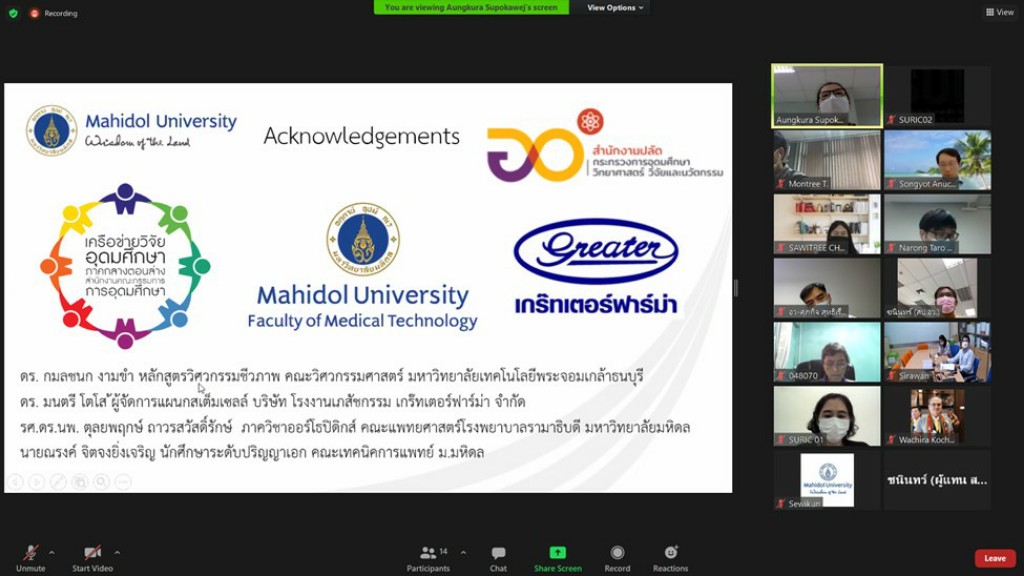Click the Wisdom of the Land tagline
Screen dimensions: 1024x576
click(137, 141)
